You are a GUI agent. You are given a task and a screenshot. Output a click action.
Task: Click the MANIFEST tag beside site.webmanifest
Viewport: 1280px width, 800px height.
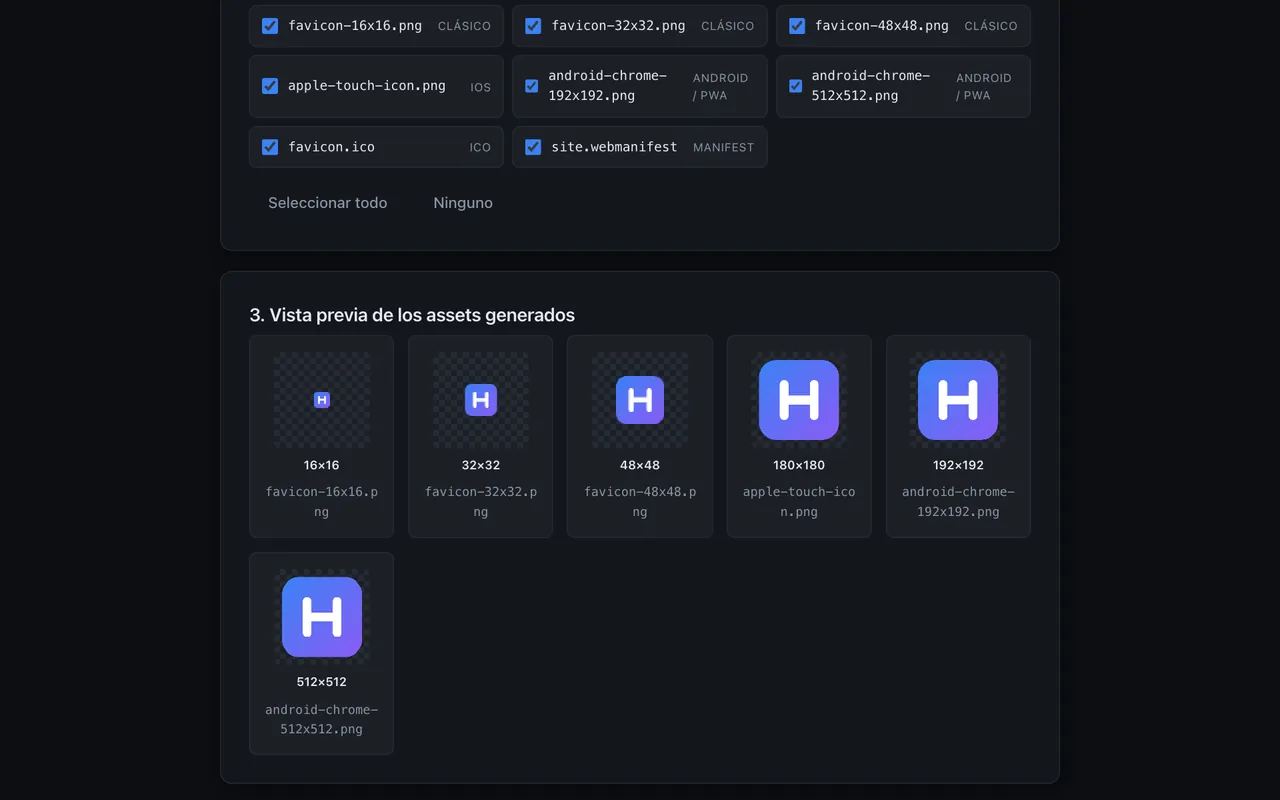pyautogui.click(x=724, y=147)
